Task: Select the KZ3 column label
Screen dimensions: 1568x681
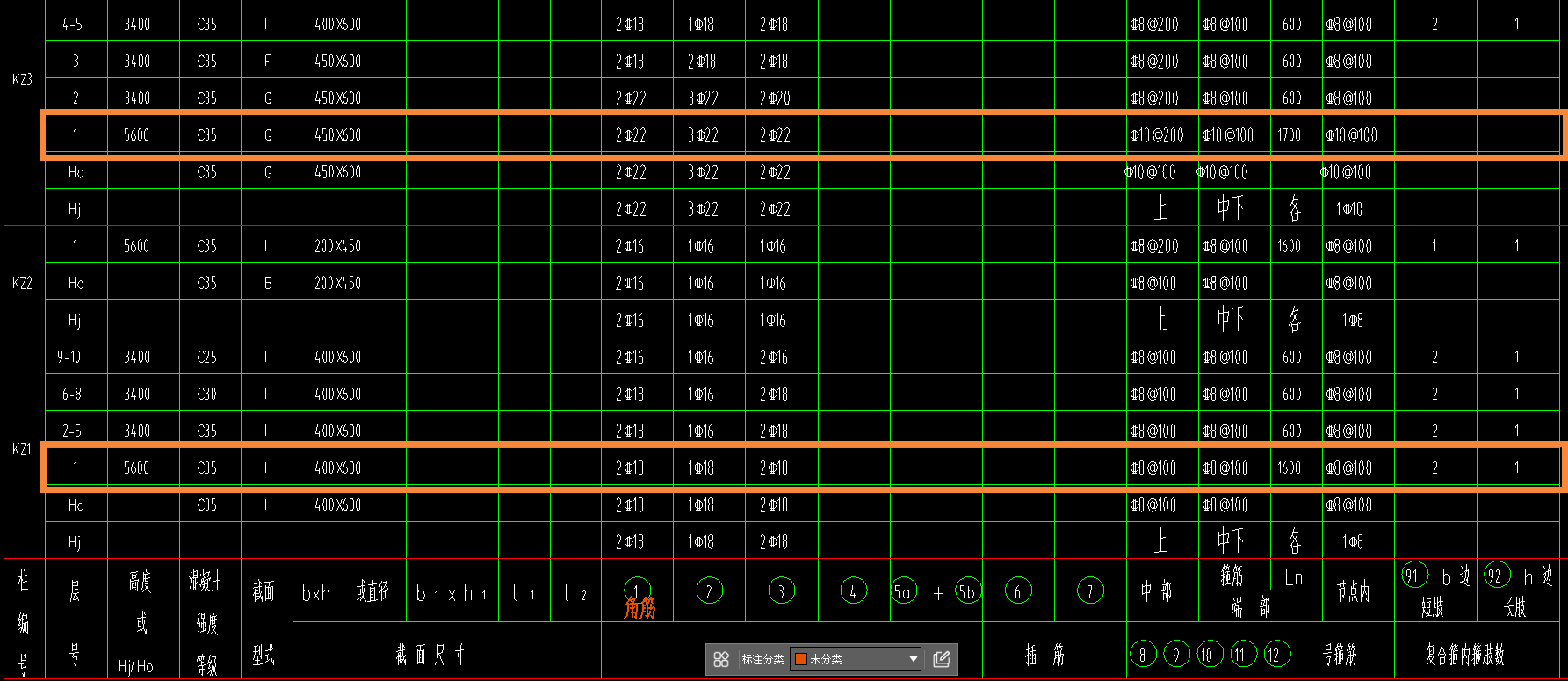Action: pos(22,80)
